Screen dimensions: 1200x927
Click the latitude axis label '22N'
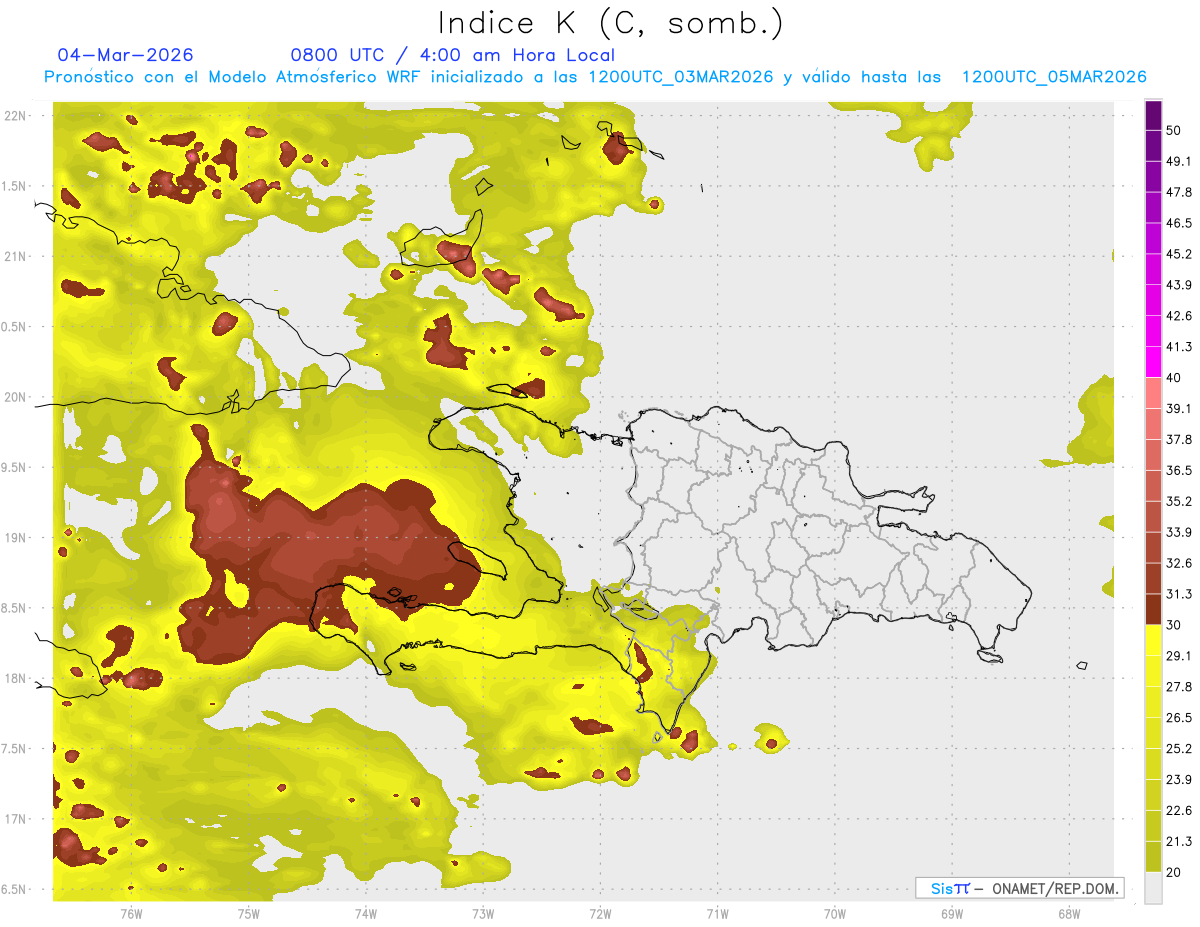click(x=17, y=116)
